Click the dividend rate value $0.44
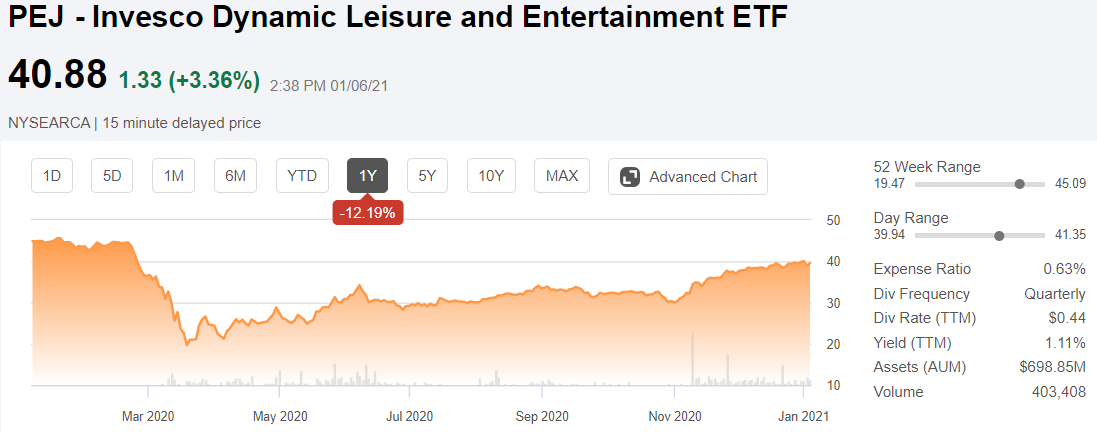 tap(1068, 318)
